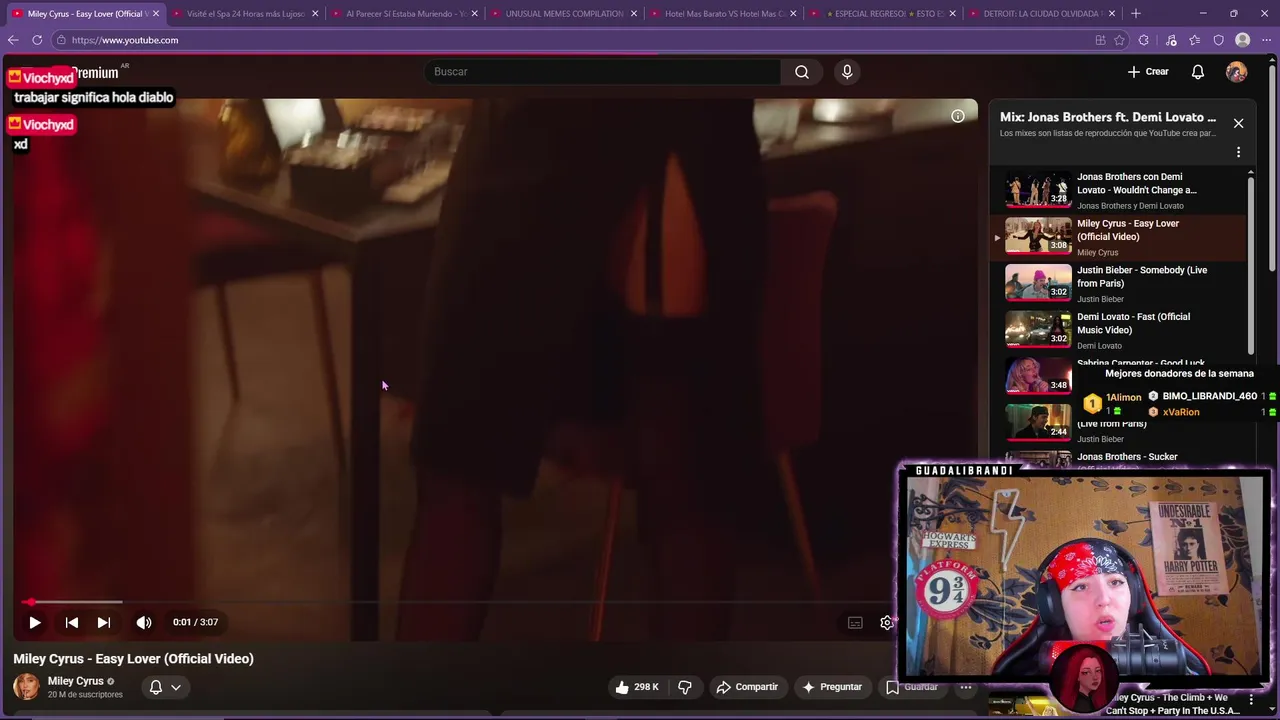This screenshot has width=1280, height=720.
Task: Select Demi Lovato Fast playlist item
Action: point(1120,330)
